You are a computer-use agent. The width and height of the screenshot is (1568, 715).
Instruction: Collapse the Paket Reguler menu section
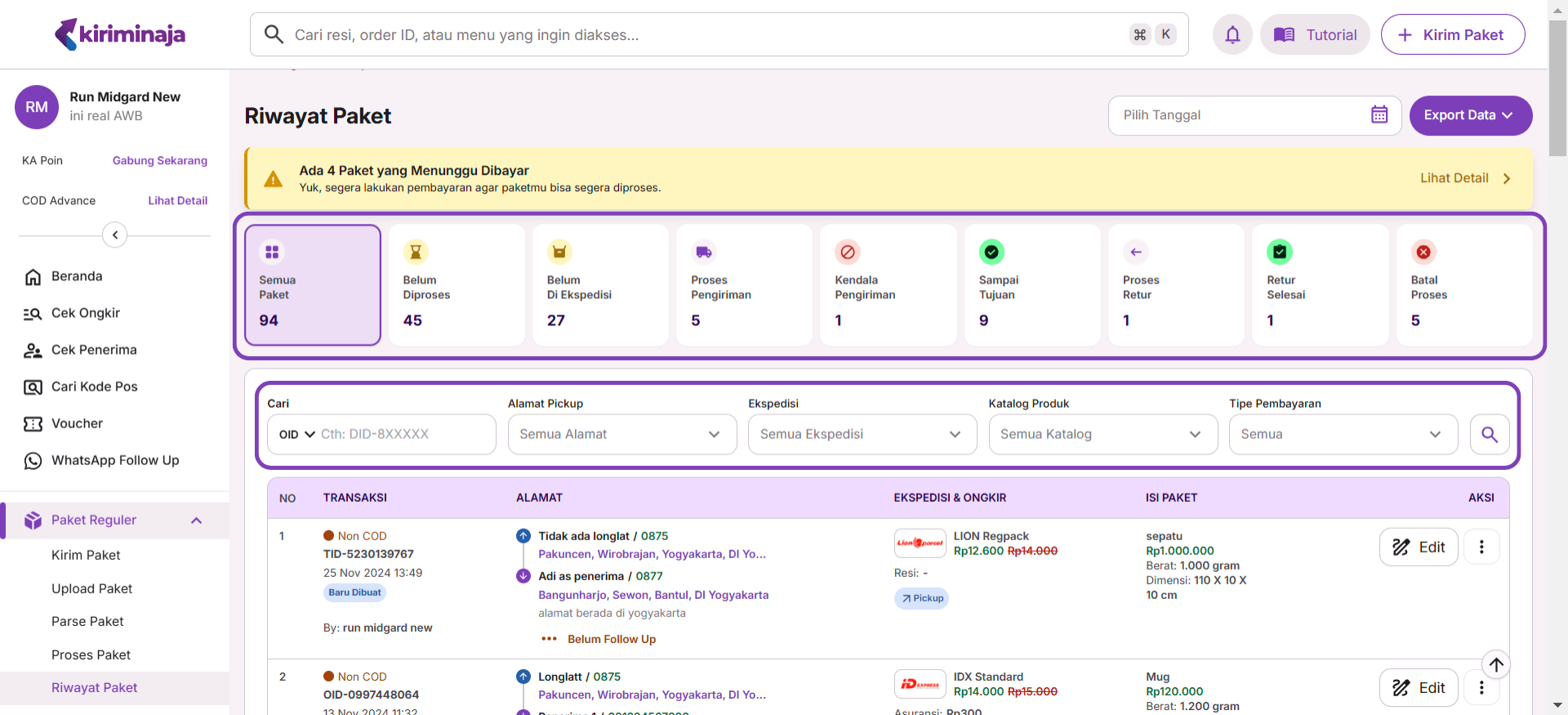pyautogui.click(x=196, y=521)
